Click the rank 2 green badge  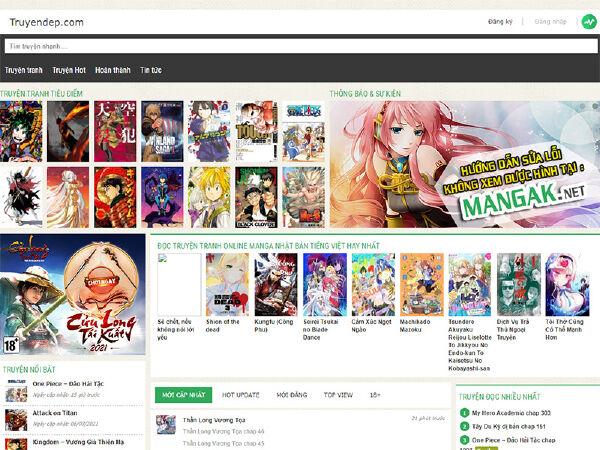point(464,426)
